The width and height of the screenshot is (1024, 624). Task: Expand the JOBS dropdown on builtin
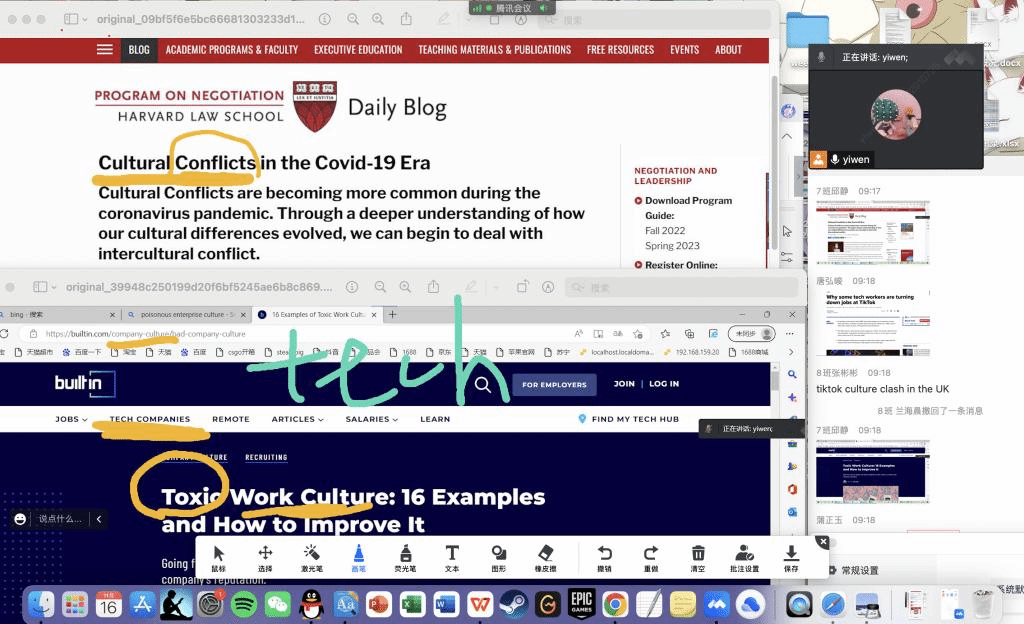point(71,419)
